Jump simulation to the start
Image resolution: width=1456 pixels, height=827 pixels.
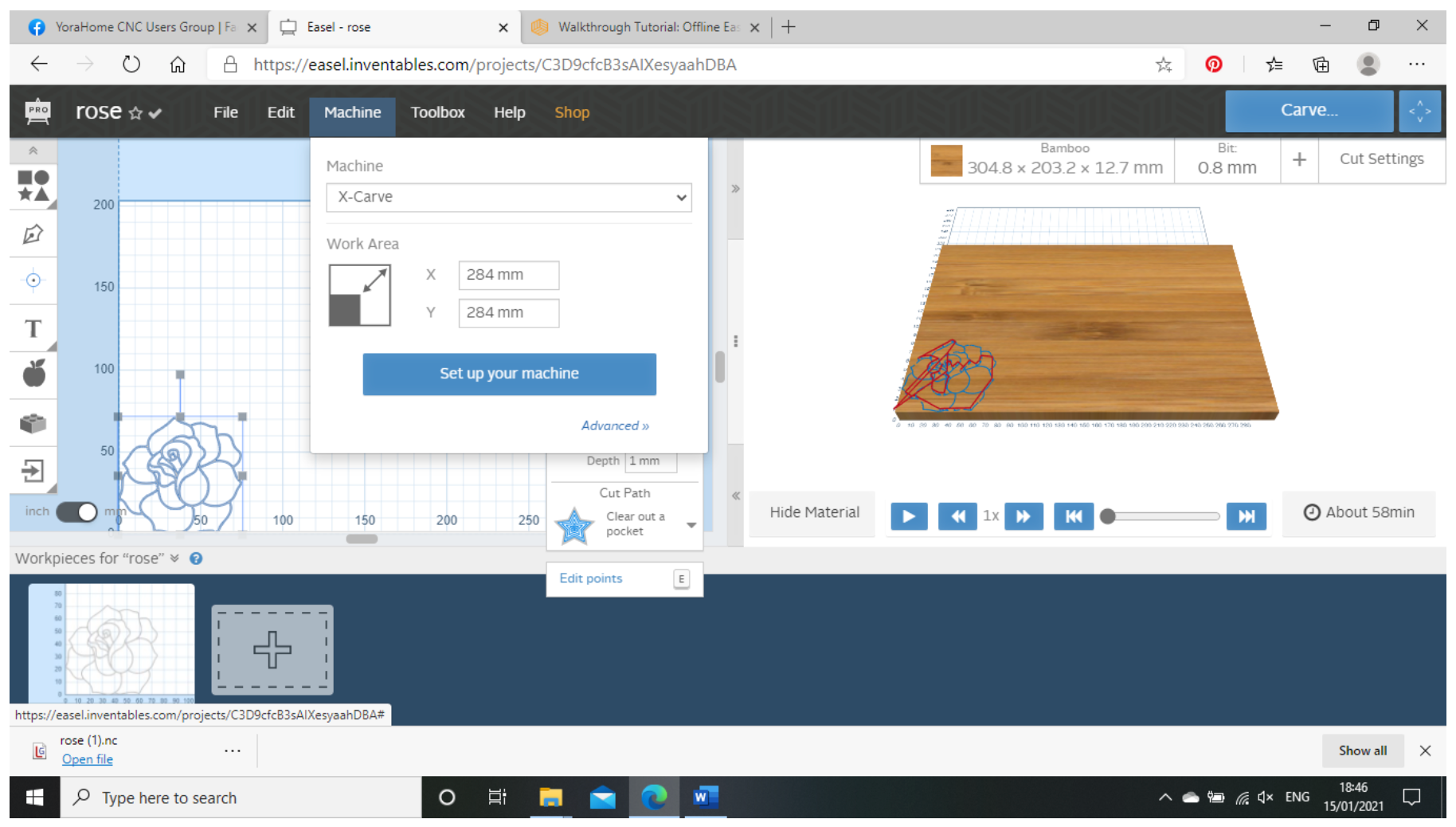point(1074,516)
